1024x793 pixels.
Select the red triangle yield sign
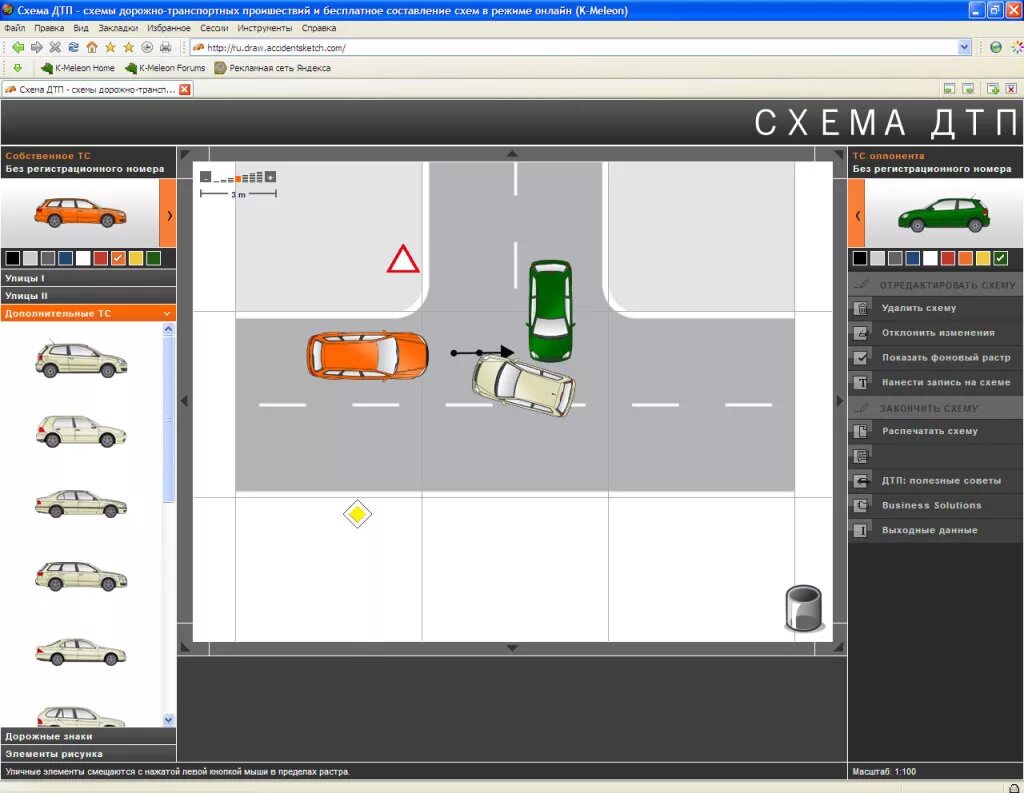point(403,259)
